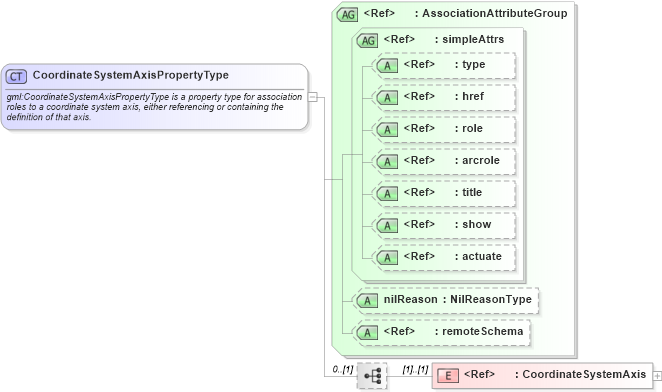Screen dimensions: 662x392
Task: Click the AG icon of AssociationAttributeGroup
Action: click(x=347, y=15)
